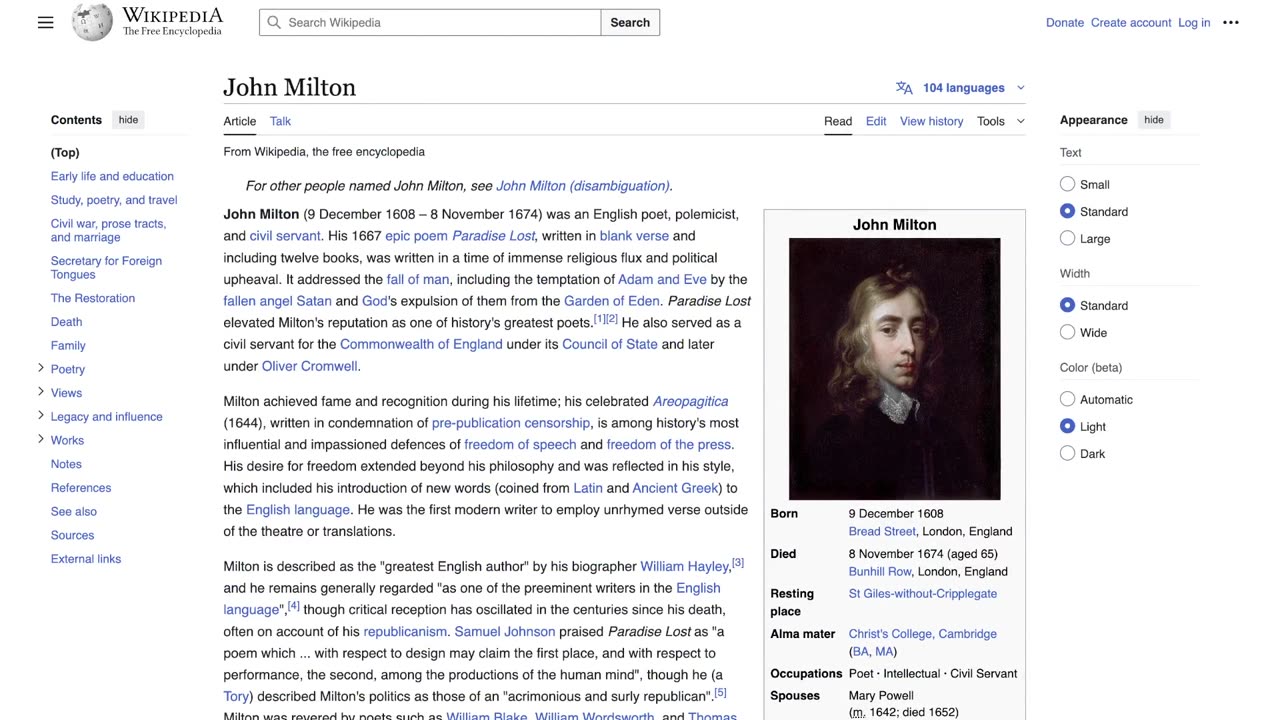Expand Legacy and influence section
Image resolution: width=1280 pixels, height=720 pixels.
pos(41,415)
